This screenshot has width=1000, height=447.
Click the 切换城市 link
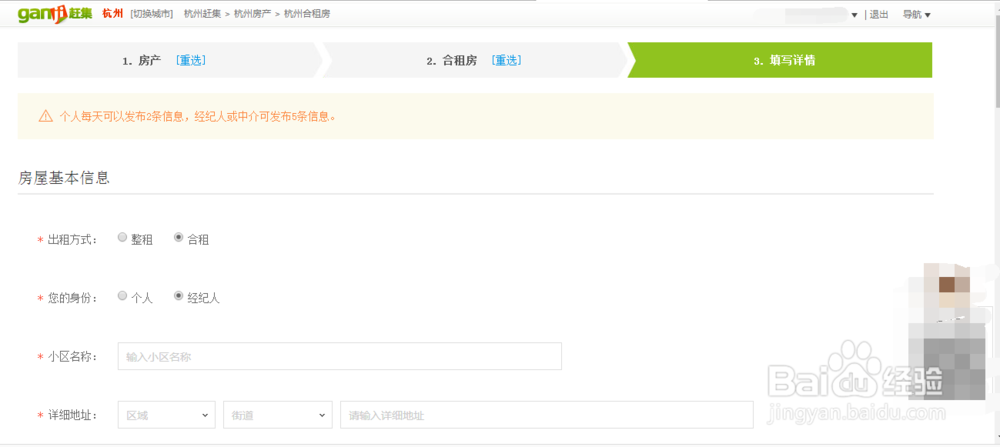[x=151, y=14]
